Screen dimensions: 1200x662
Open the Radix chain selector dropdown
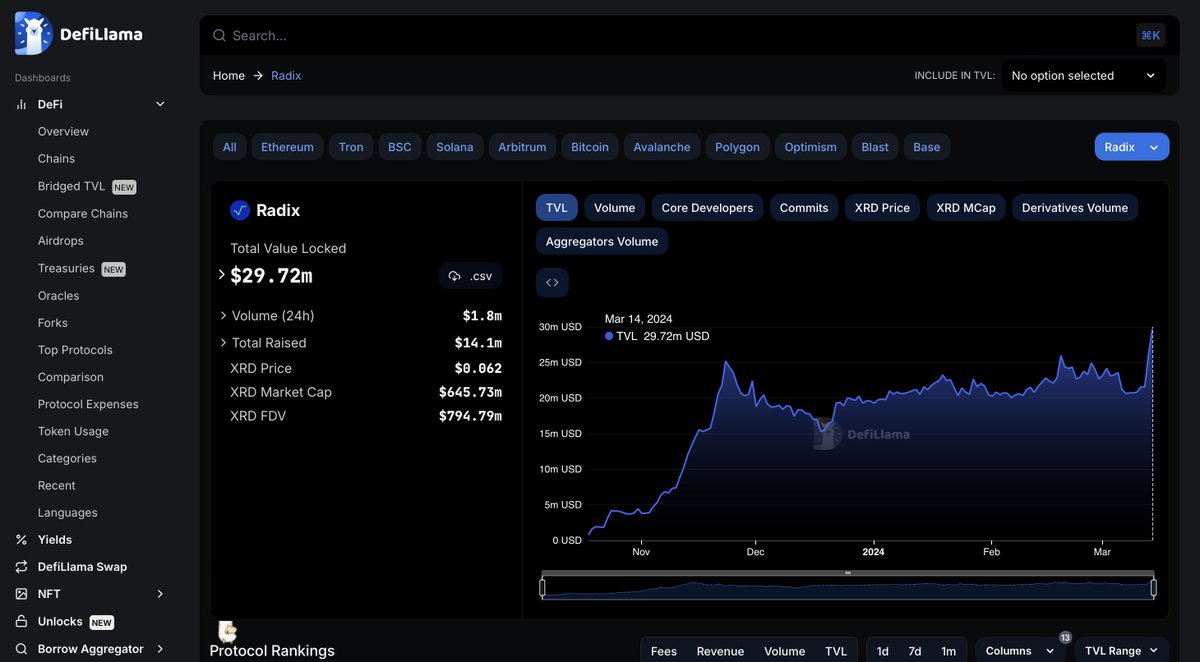tap(1132, 147)
